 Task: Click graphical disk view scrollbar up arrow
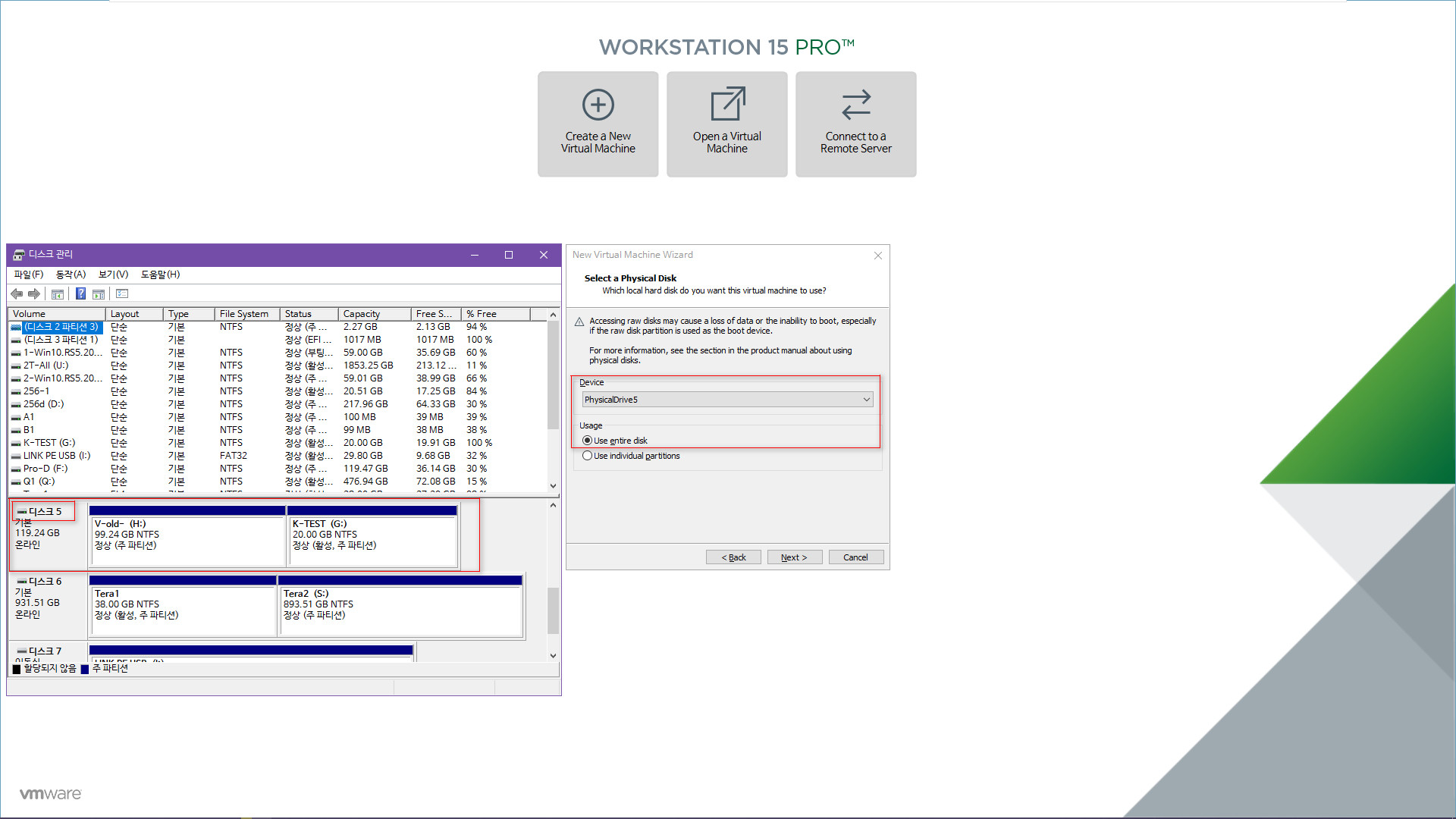pos(553,505)
